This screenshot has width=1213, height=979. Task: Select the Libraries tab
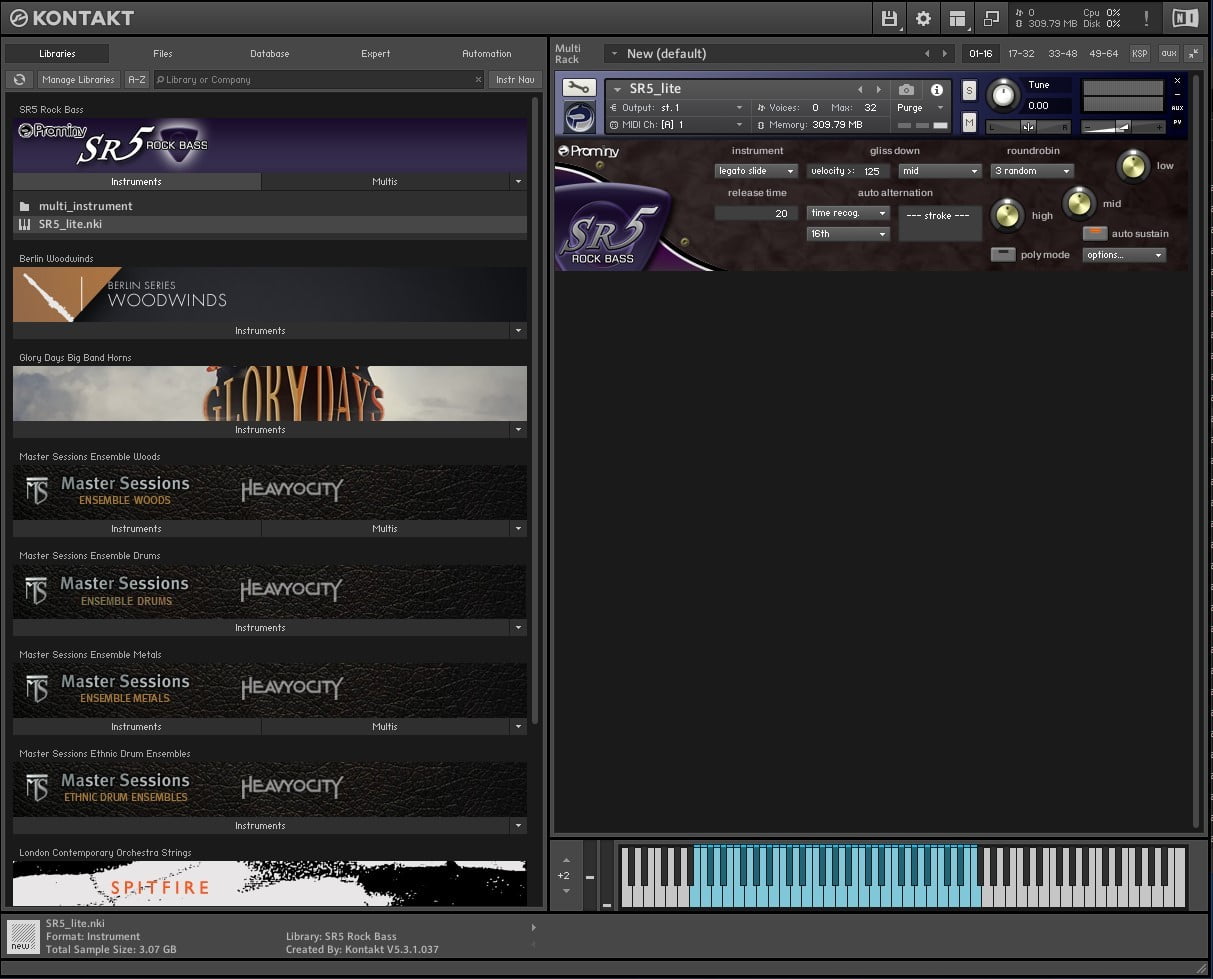[57, 54]
